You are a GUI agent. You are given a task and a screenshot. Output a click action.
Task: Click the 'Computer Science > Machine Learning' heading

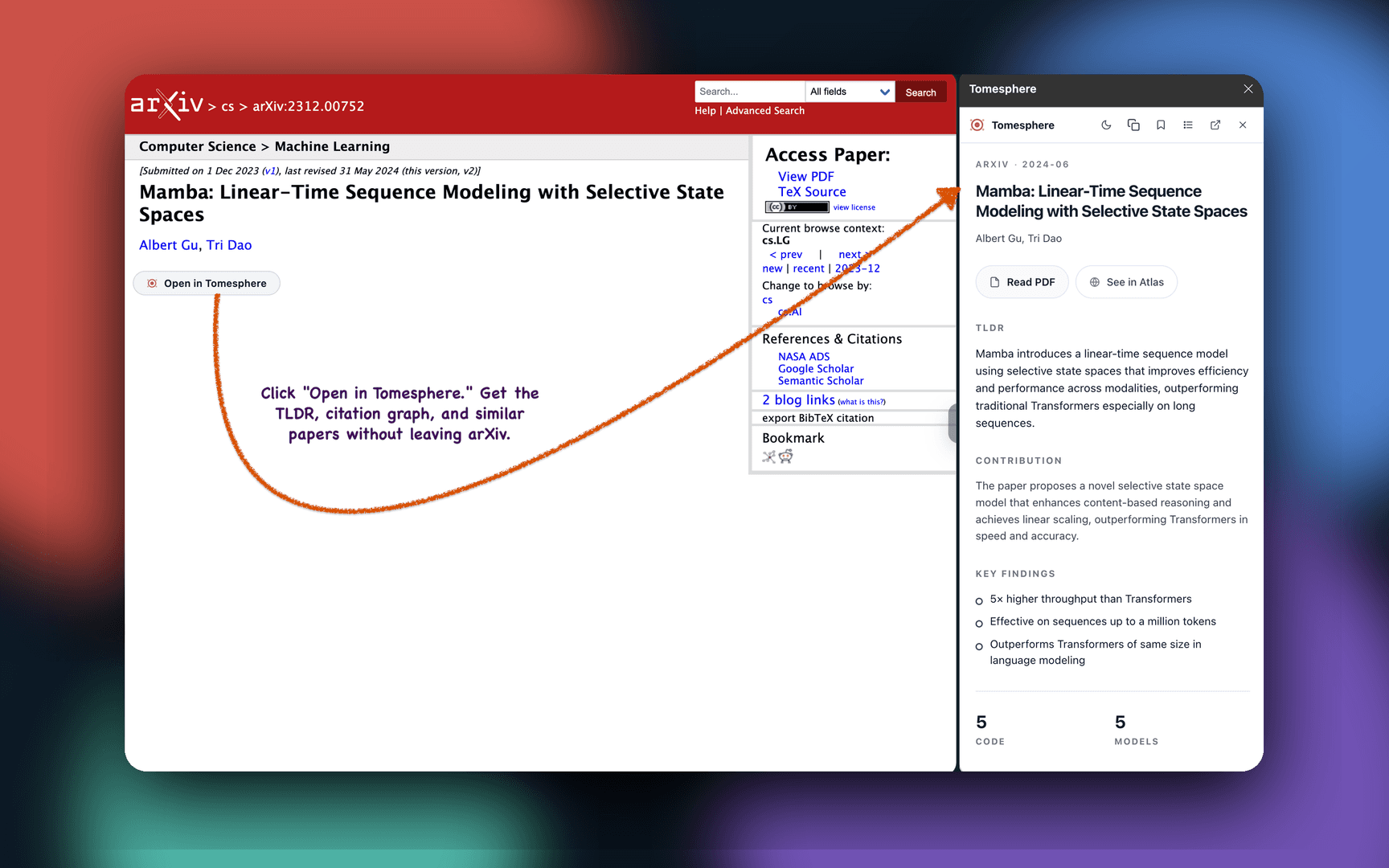(264, 146)
